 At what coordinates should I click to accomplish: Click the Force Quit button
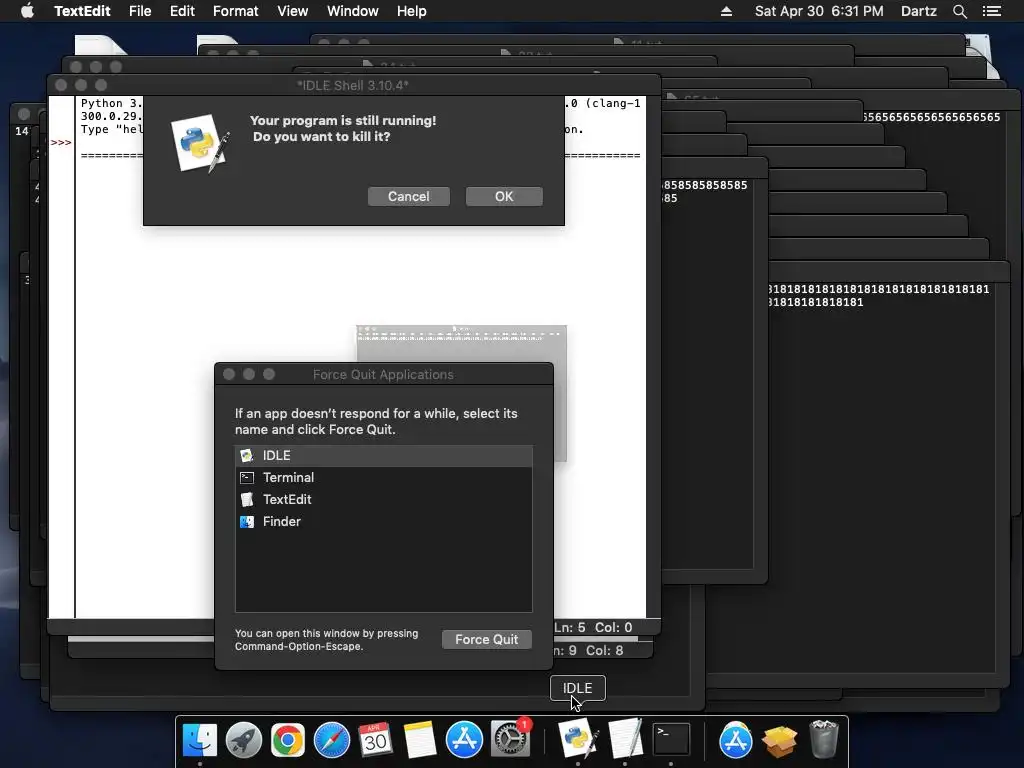click(487, 639)
